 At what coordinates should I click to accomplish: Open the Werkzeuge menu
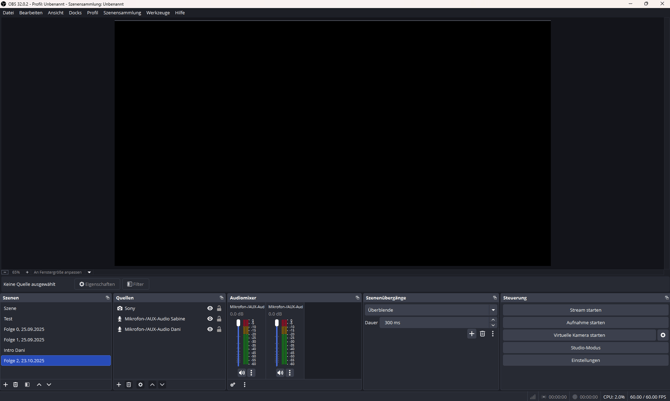point(158,13)
